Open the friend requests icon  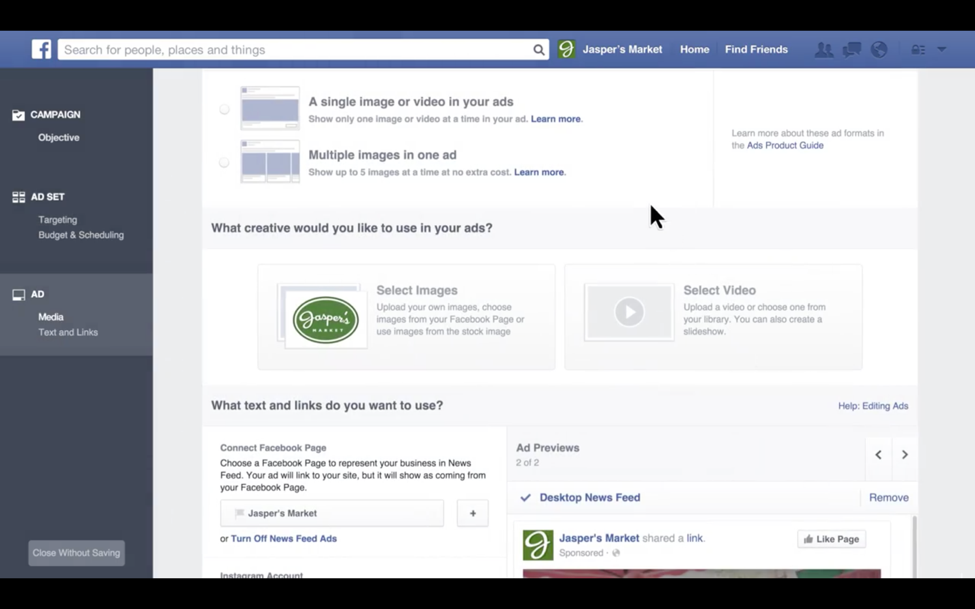[x=823, y=50]
